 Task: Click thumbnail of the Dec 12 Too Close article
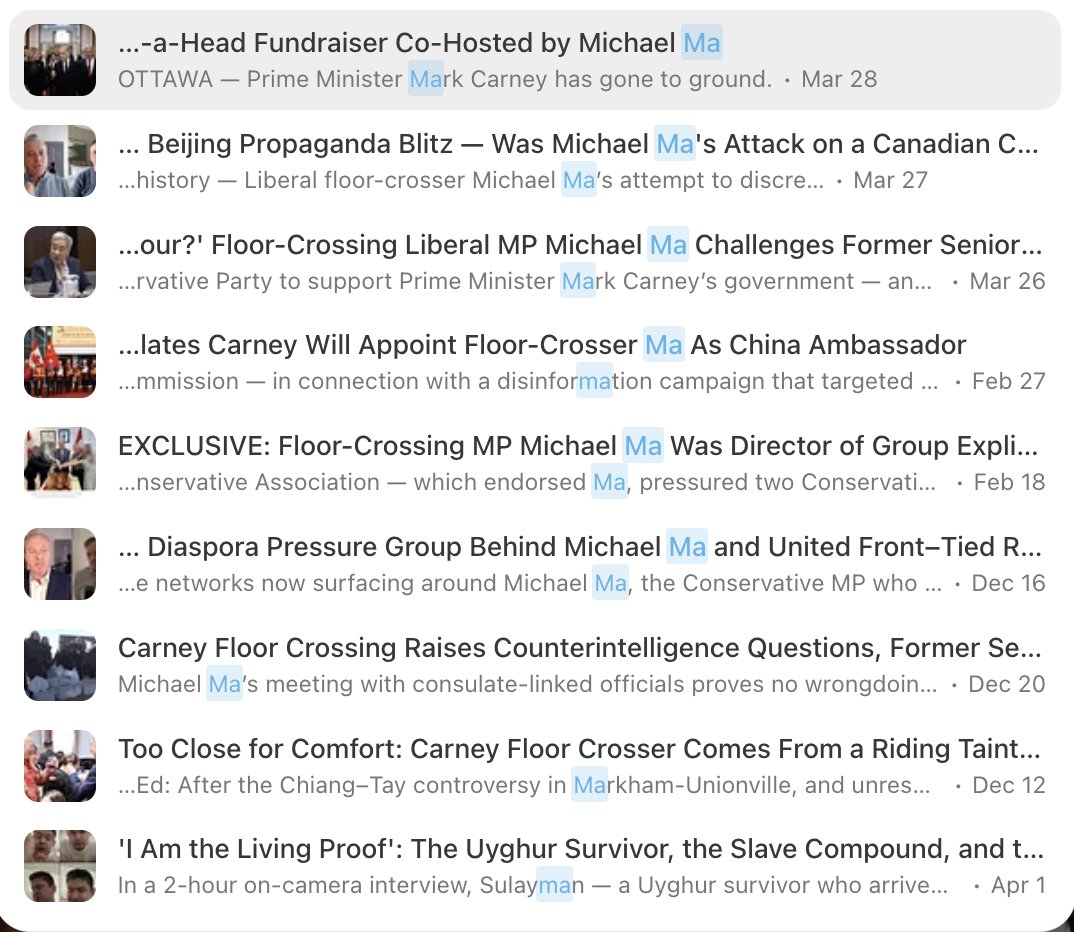(x=60, y=765)
